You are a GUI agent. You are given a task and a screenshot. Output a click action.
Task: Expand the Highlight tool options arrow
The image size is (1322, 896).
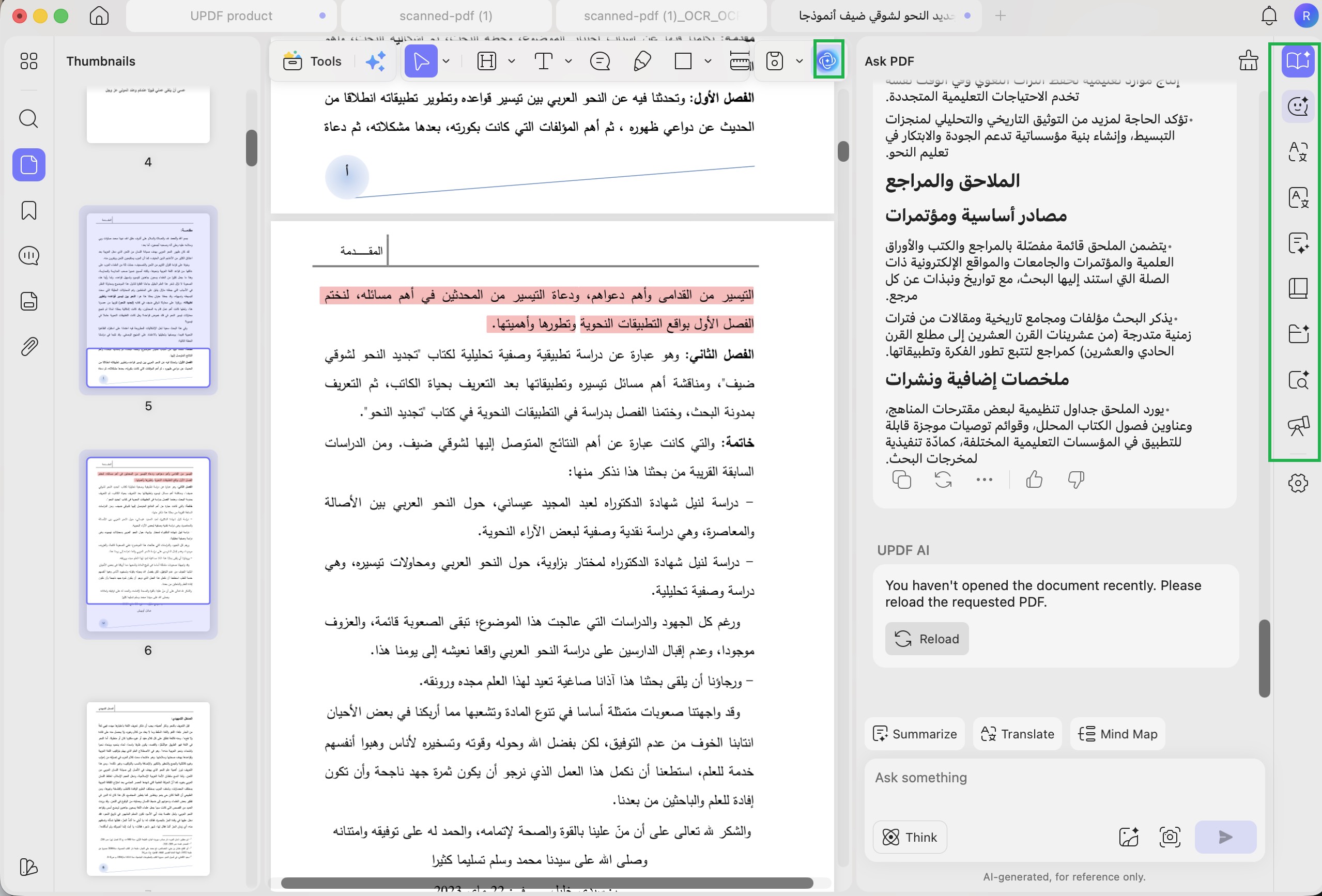click(x=512, y=61)
